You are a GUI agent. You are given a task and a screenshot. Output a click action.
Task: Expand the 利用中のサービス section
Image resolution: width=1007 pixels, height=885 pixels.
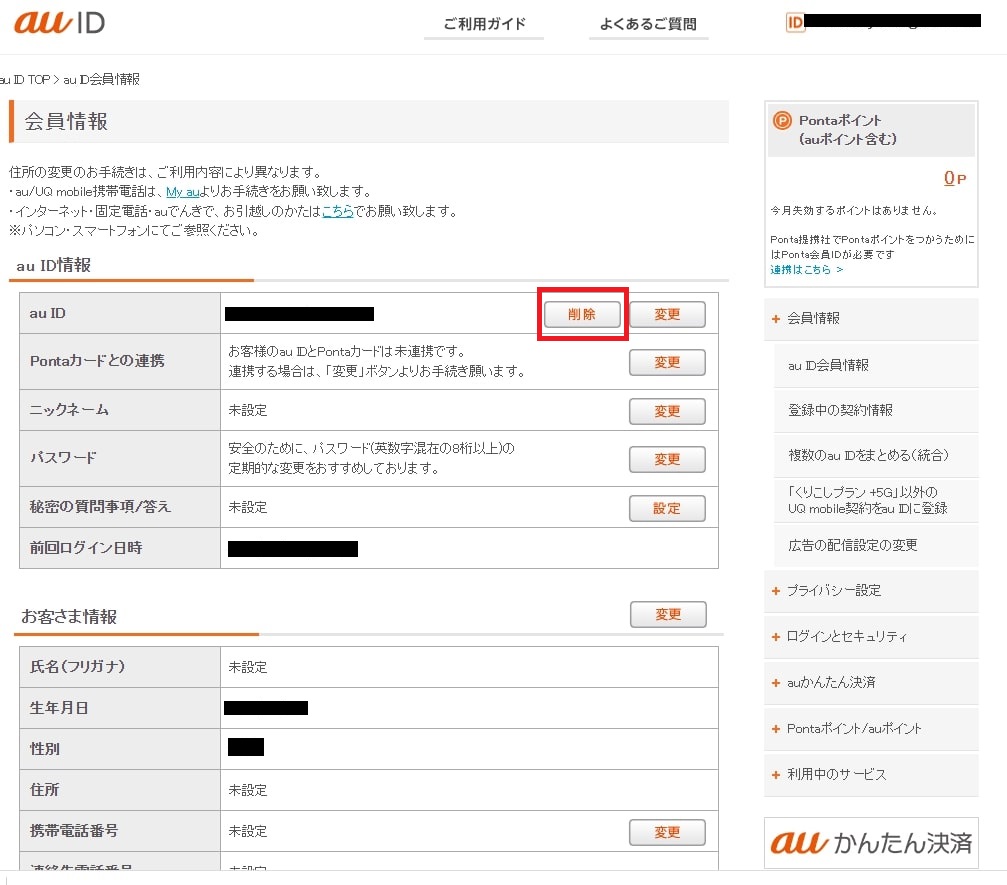coord(871,775)
